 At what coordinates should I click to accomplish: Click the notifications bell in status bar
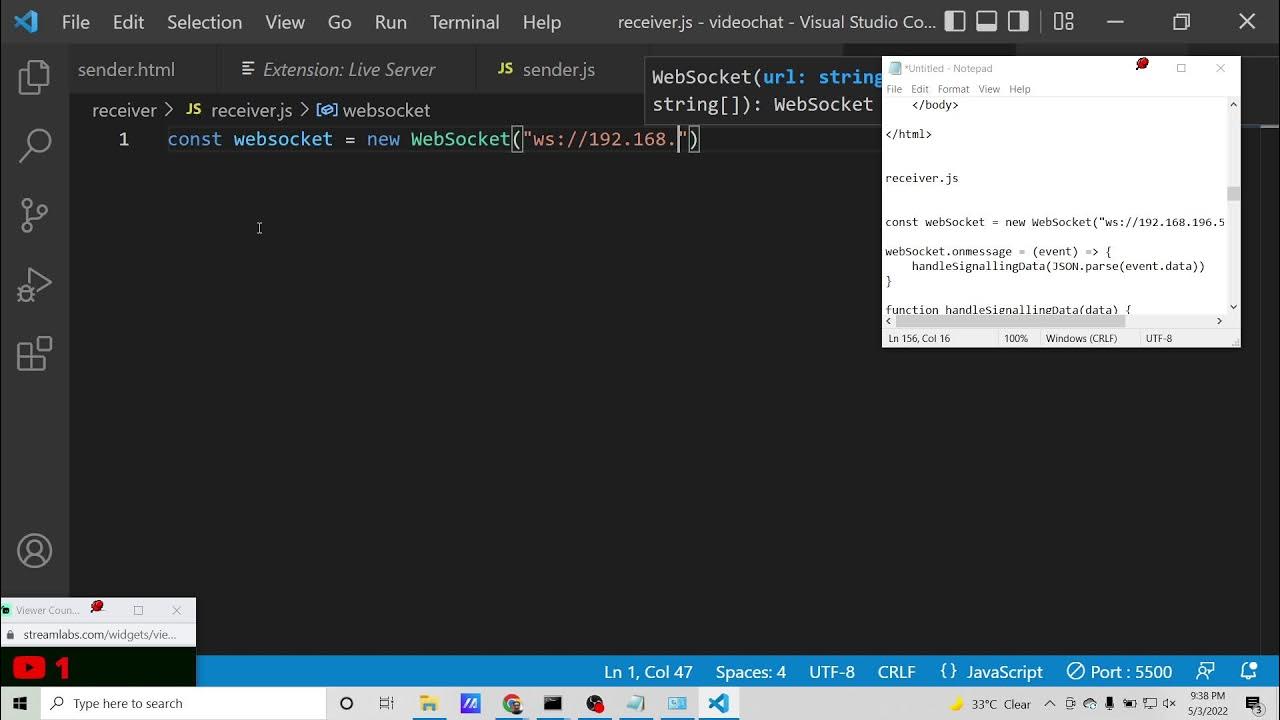click(1248, 672)
